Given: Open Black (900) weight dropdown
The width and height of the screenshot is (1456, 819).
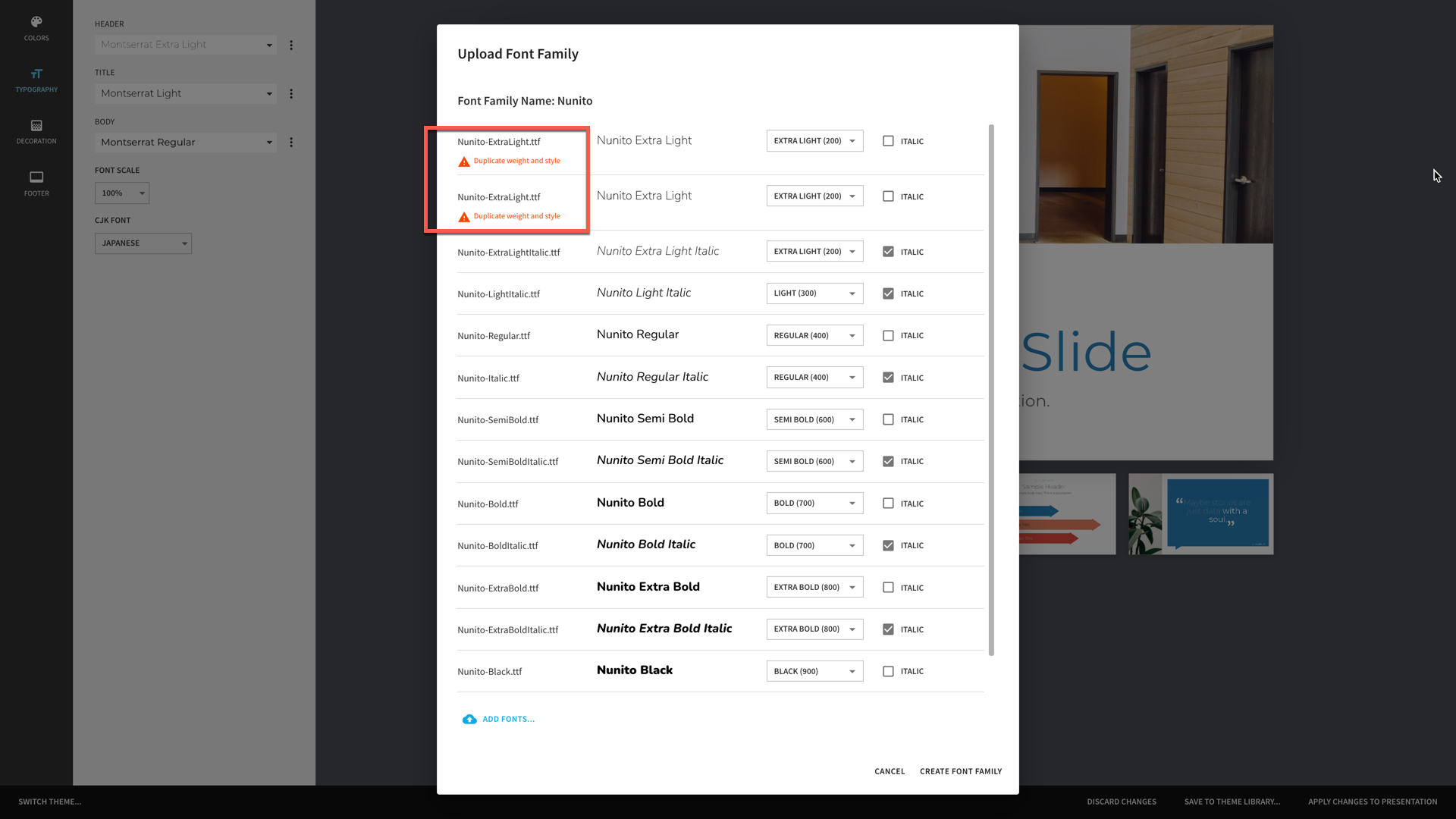Looking at the screenshot, I should coord(814,671).
